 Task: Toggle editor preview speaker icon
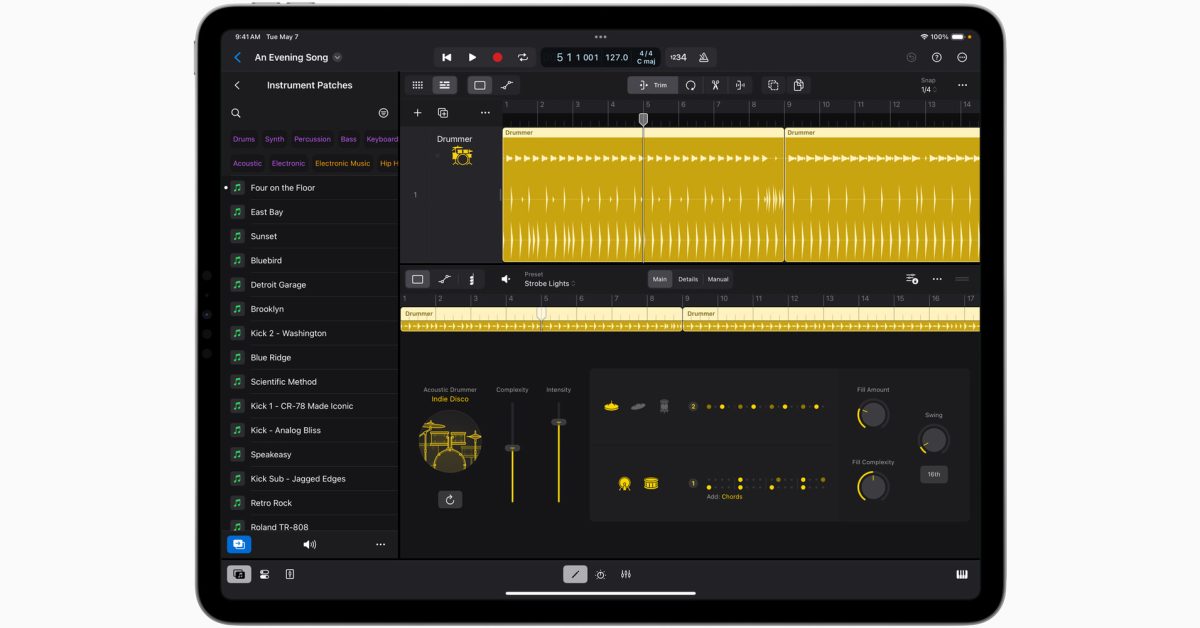505,279
